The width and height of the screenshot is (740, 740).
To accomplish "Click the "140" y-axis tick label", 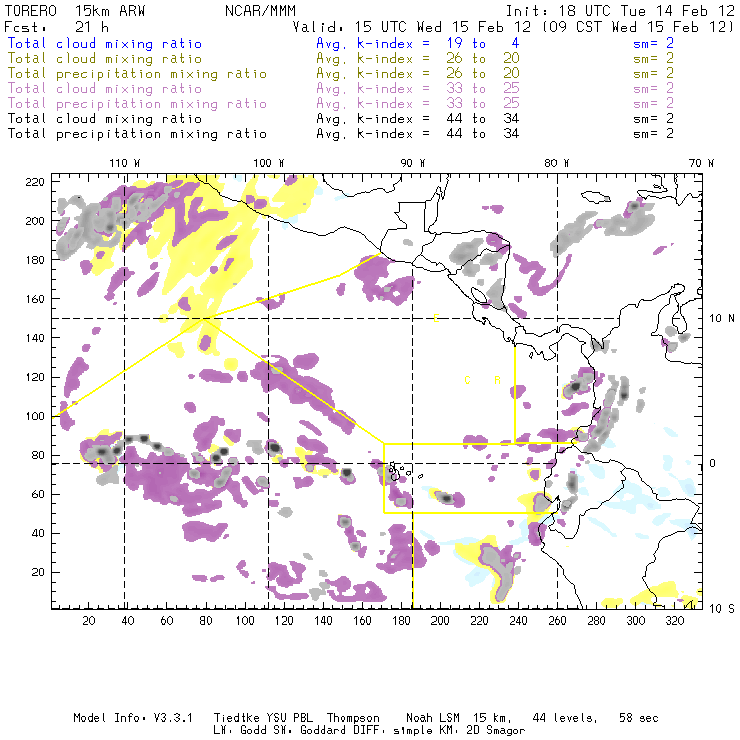I will (x=35, y=338).
